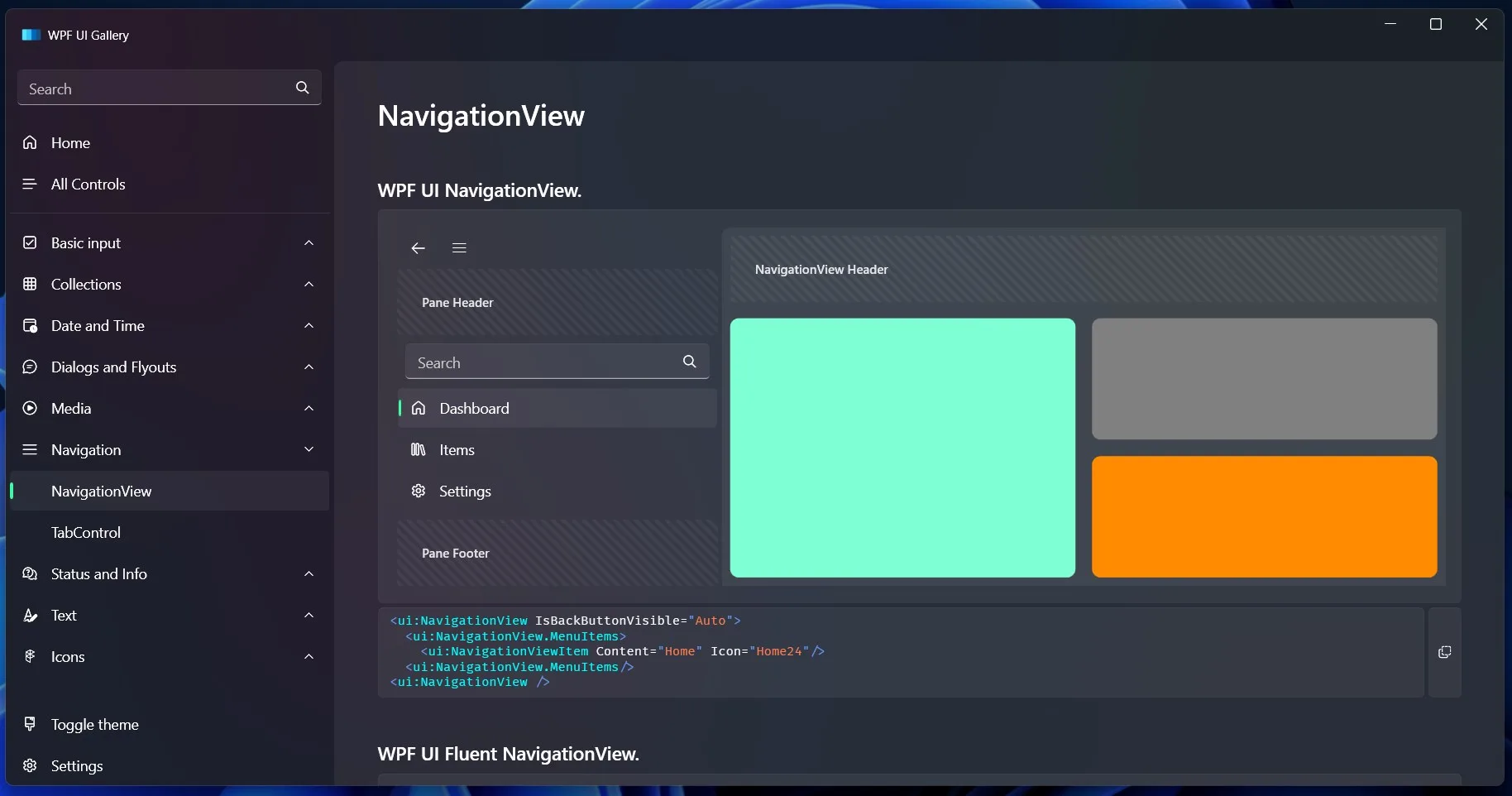Click the "Pane Header" text
This screenshot has height=796, width=1512.
(457, 303)
